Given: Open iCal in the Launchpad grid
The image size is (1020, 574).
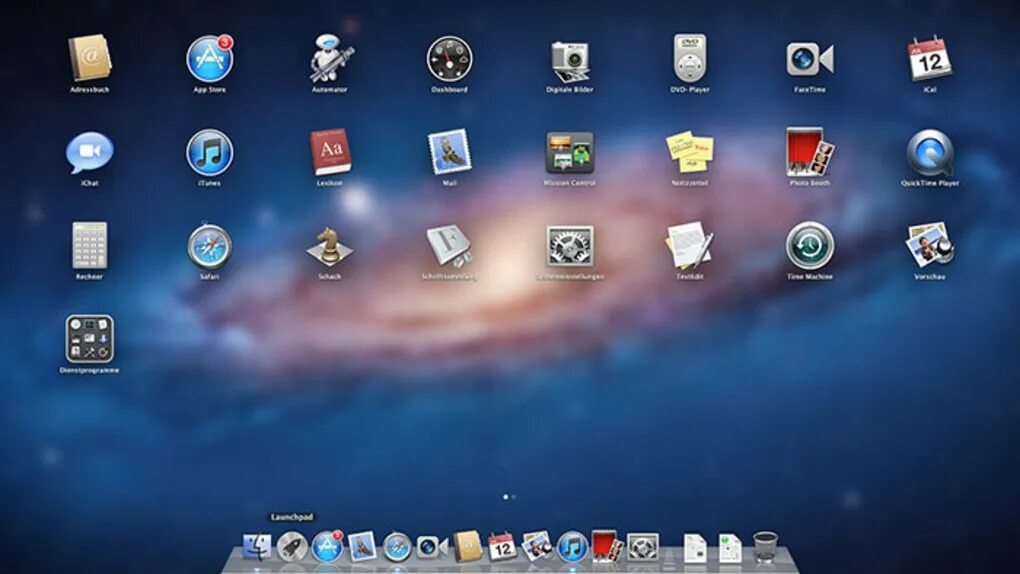Looking at the screenshot, I should [930, 59].
